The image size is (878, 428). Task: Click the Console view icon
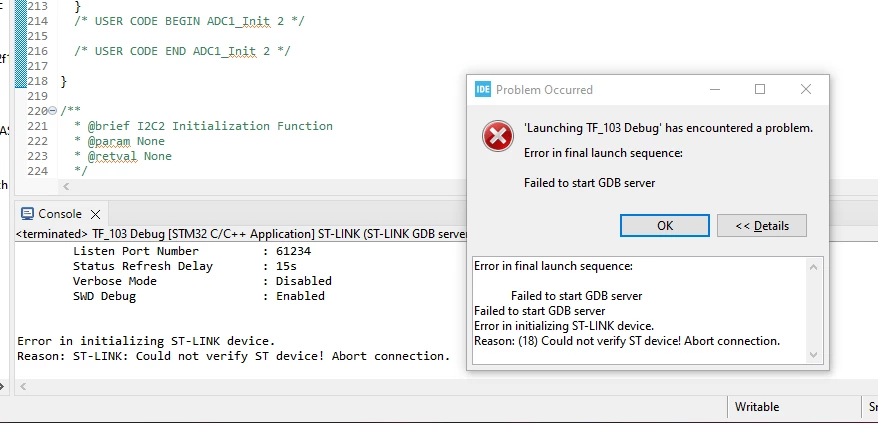(x=27, y=213)
